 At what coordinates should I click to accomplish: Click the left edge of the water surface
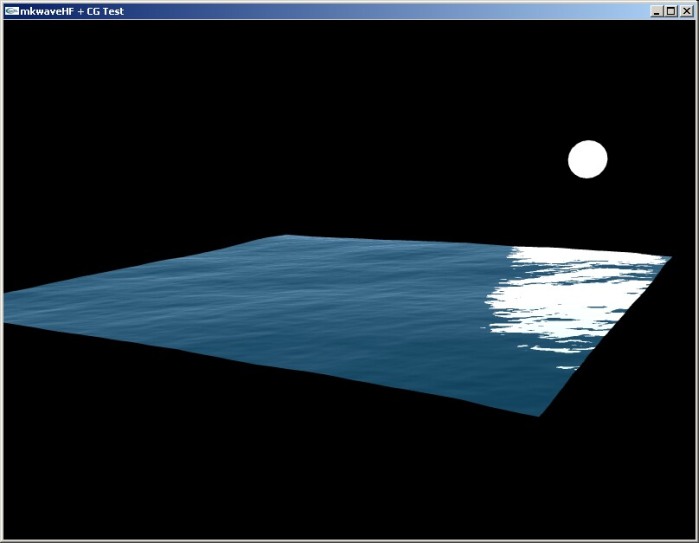(10, 307)
